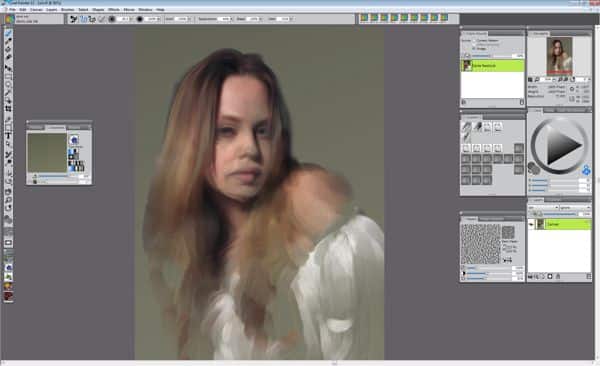This screenshot has width=600, height=366.
Task: Click the leftmost icon below the Navigator thumbnail
Action: 531,80
